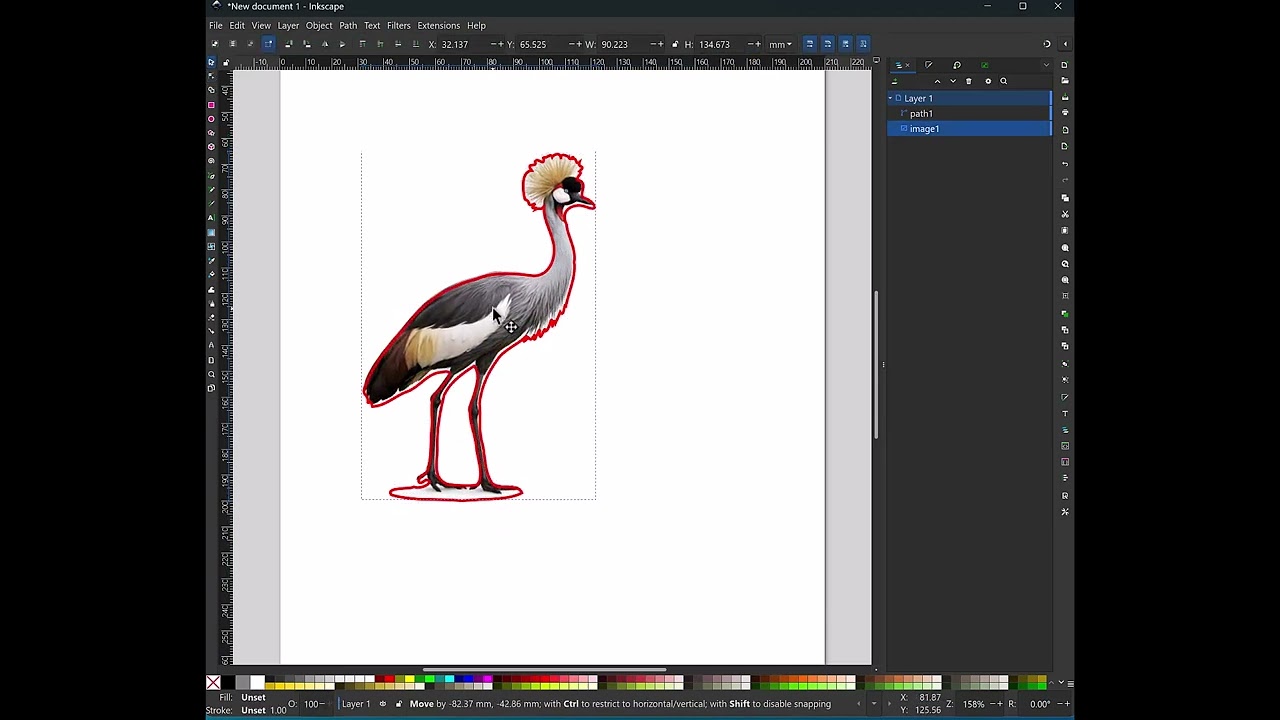Toggle rubberband touch selection mode
Image resolution: width=1280 pixels, height=720 pixels.
(x=268, y=44)
